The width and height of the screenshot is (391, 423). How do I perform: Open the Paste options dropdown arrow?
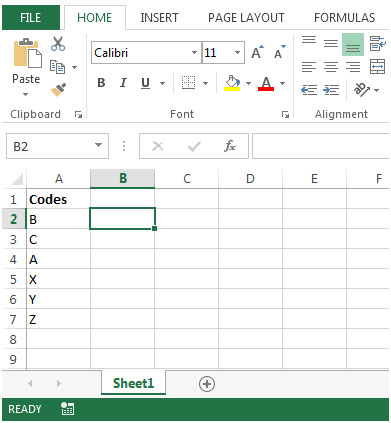26,94
